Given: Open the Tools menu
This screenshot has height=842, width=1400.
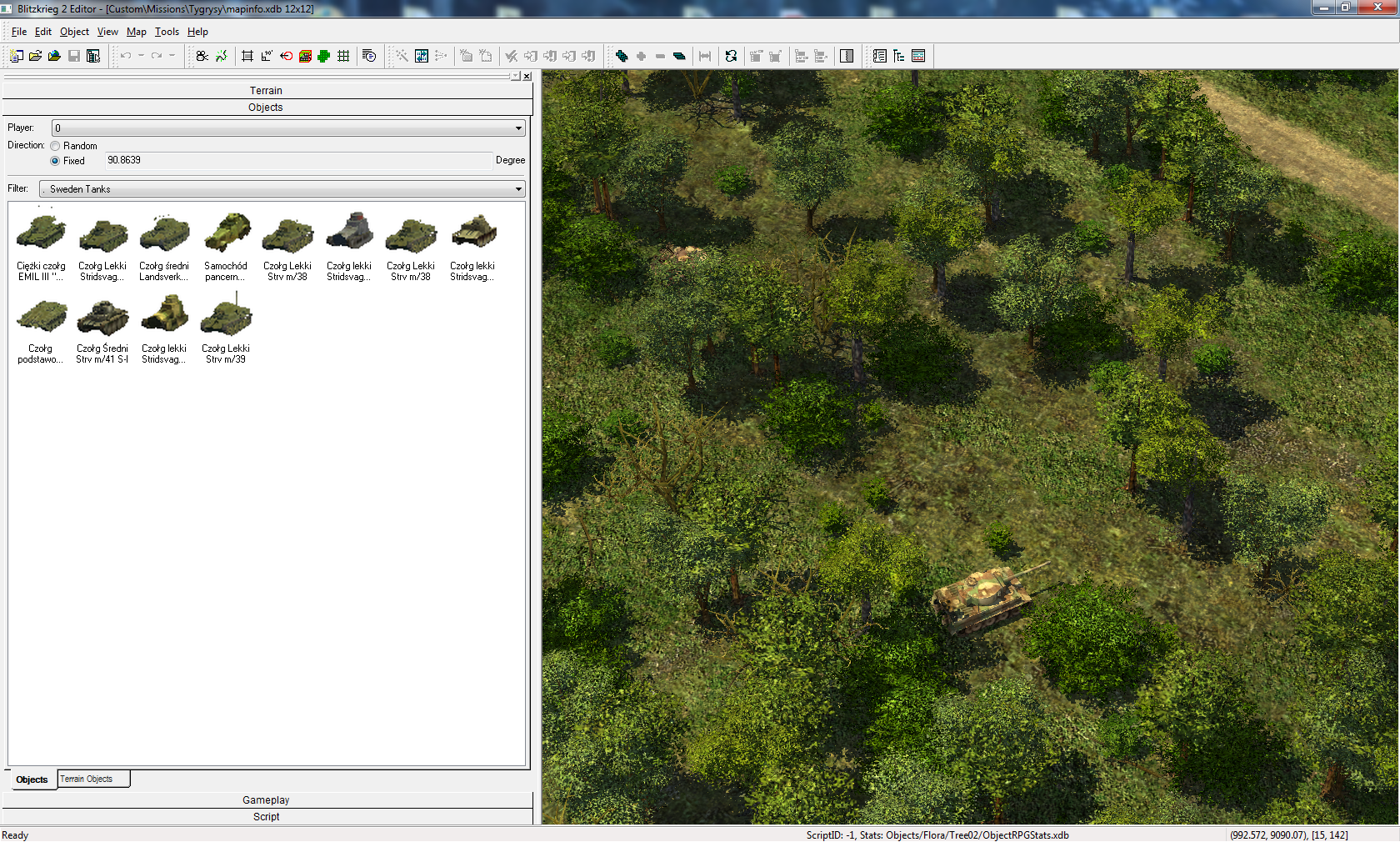Looking at the screenshot, I should 167,32.
